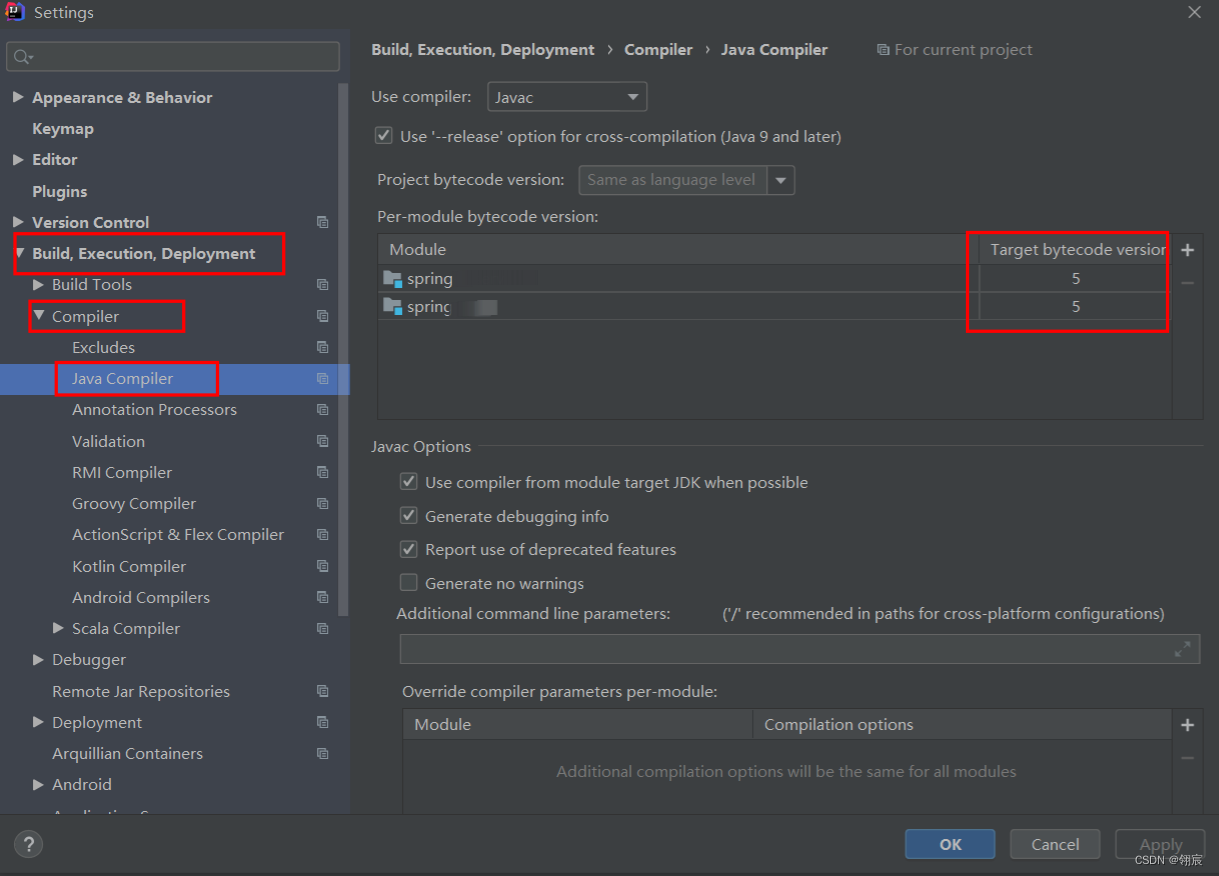Click project-scope icon beside Annotation Processors
This screenshot has height=876, width=1219.
(322, 410)
